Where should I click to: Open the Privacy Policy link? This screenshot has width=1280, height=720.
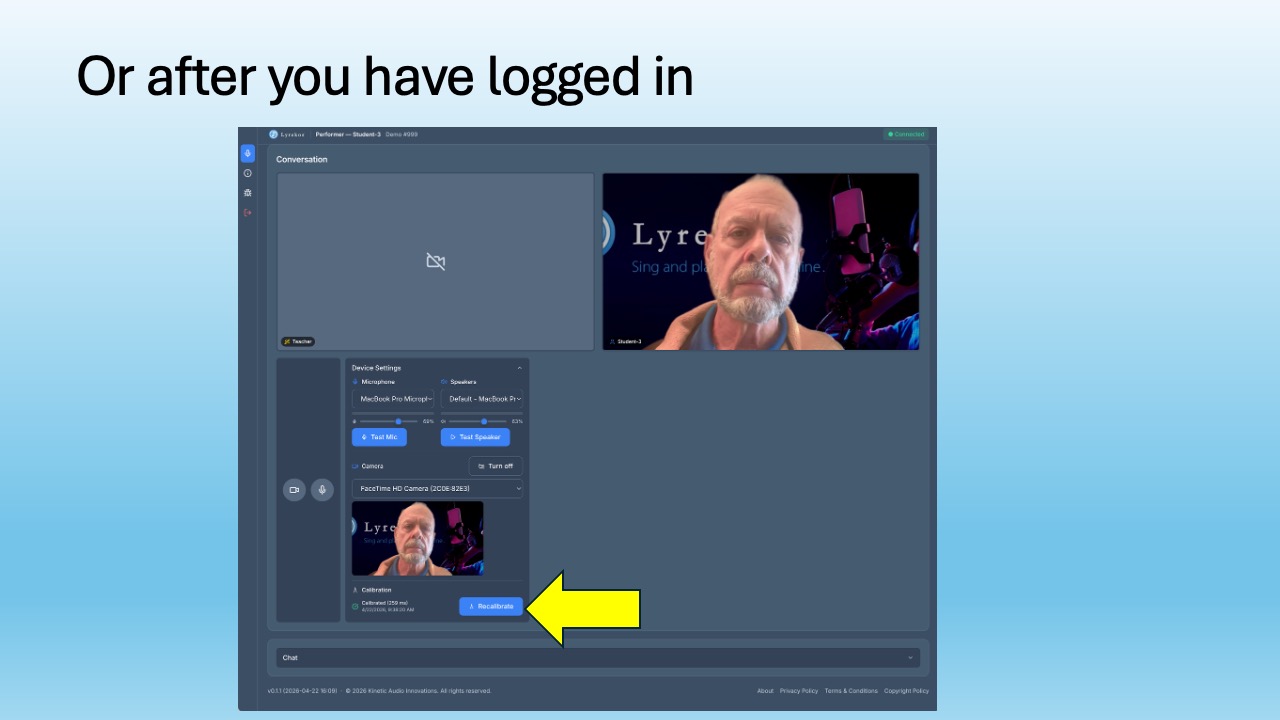(x=798, y=691)
